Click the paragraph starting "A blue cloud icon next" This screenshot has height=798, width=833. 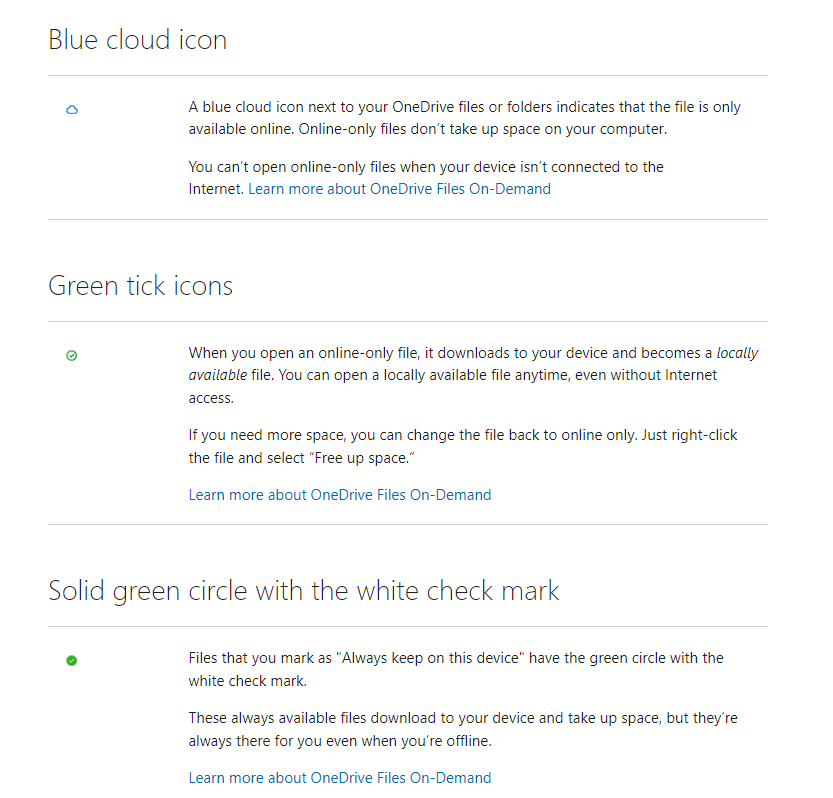tap(464, 118)
